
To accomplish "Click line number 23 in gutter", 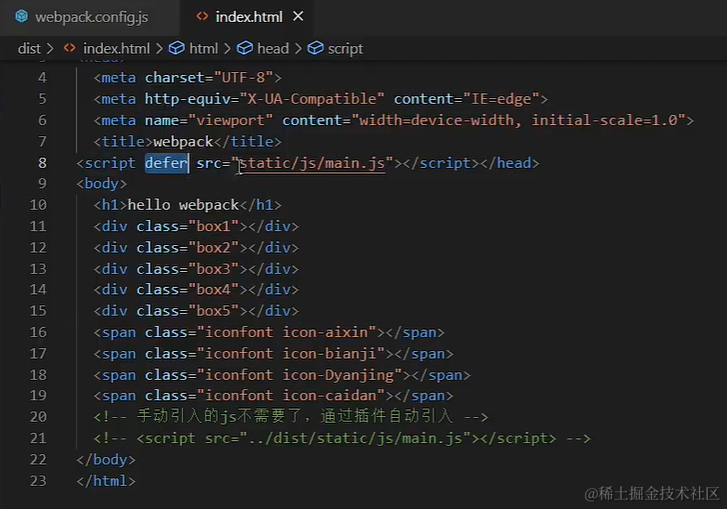I will [x=38, y=481].
